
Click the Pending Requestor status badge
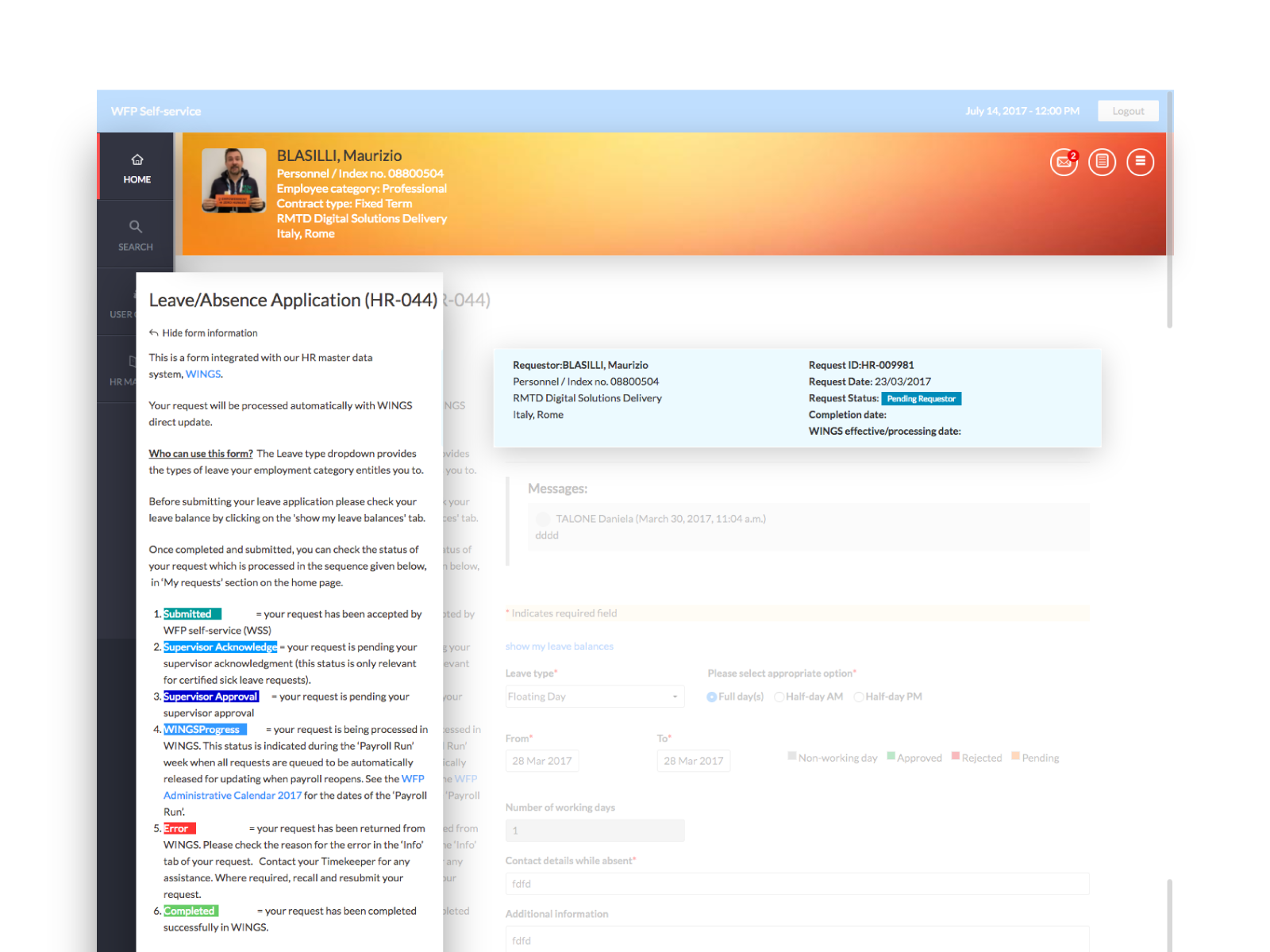pyautogui.click(x=921, y=399)
